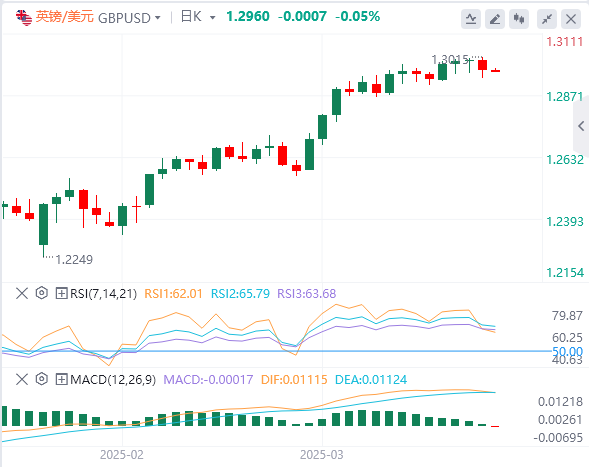The width and height of the screenshot is (589, 467).
Task: Remove the MACD indicator panel
Action: click(x=22, y=379)
